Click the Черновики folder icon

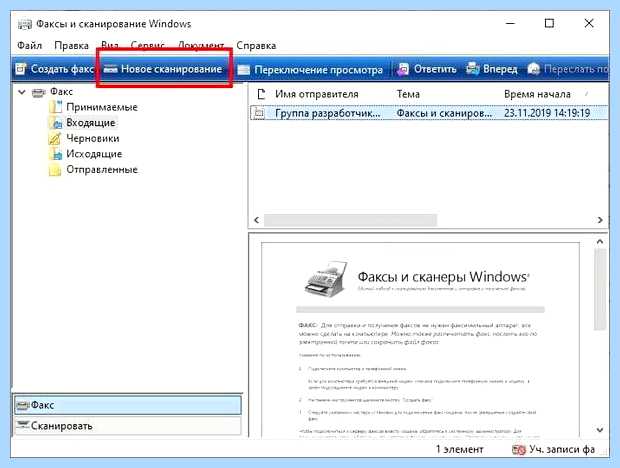pyautogui.click(x=55, y=138)
